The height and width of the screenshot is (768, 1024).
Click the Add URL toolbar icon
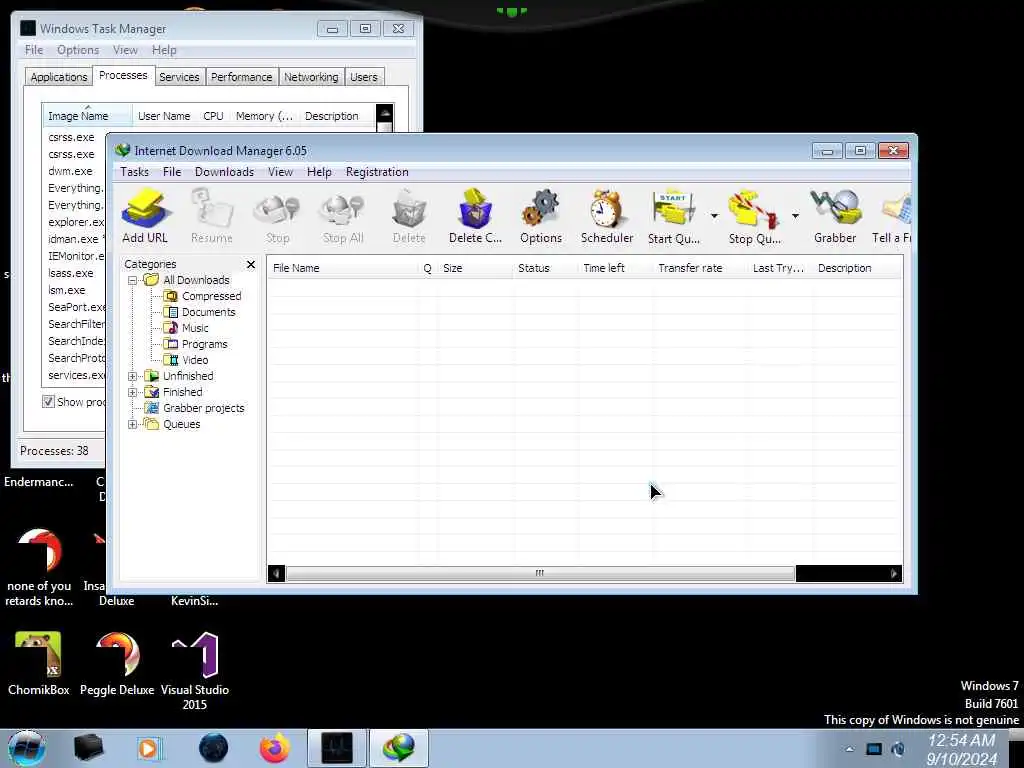(145, 217)
